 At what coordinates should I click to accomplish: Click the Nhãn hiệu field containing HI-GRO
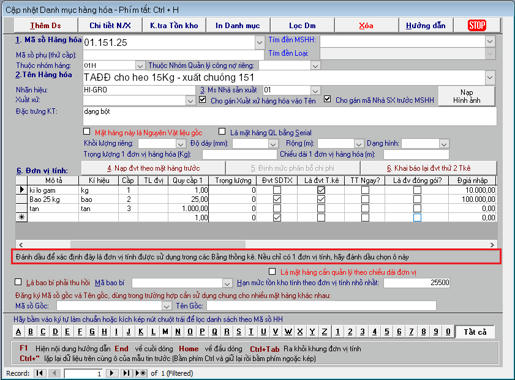point(139,90)
